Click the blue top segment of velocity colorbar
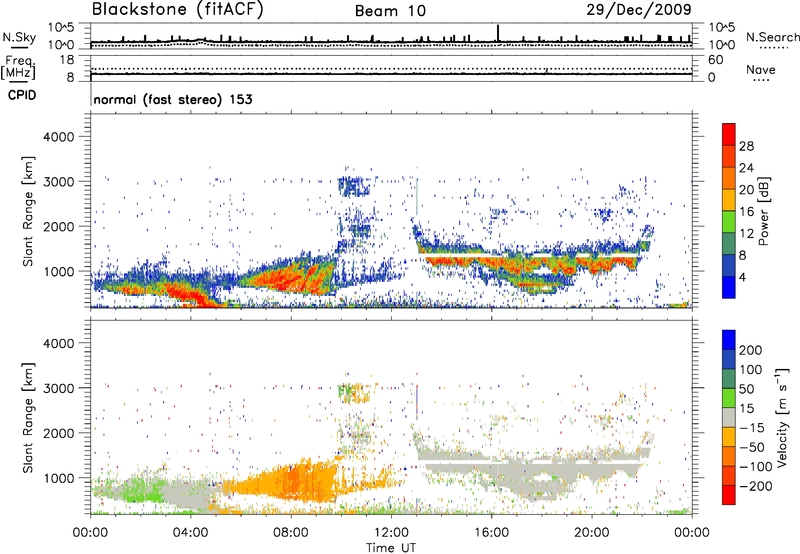The width and height of the screenshot is (800, 554). click(x=729, y=340)
